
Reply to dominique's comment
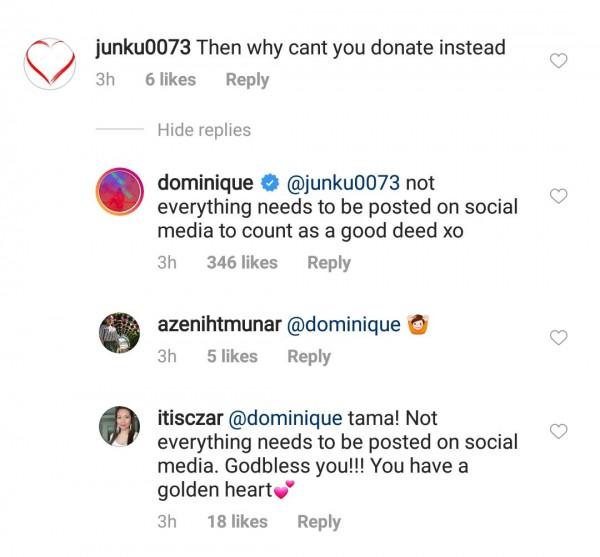[329, 263]
